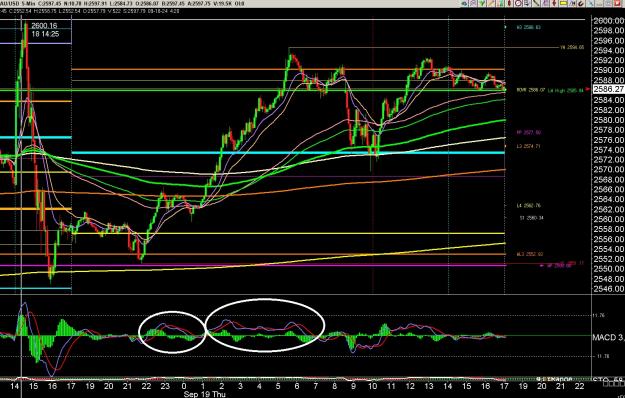Click the purple figure toolbar icon
The height and width of the screenshot is (398, 625).
pyautogui.click(x=546, y=3)
